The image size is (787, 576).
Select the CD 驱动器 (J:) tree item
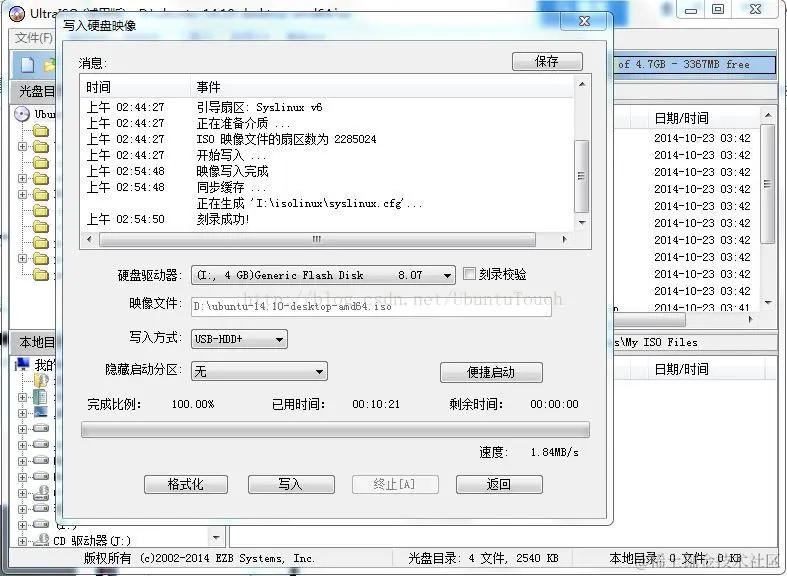coord(92,540)
